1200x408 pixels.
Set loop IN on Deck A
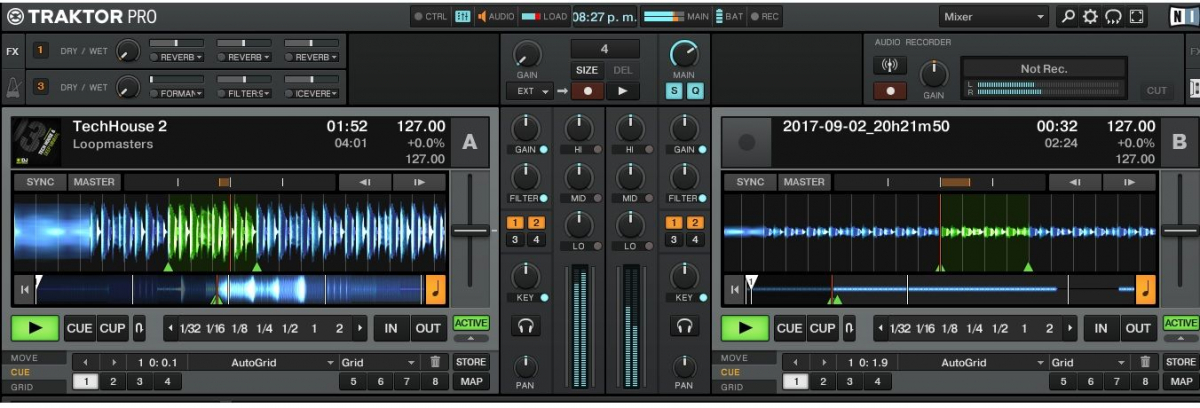(391, 328)
